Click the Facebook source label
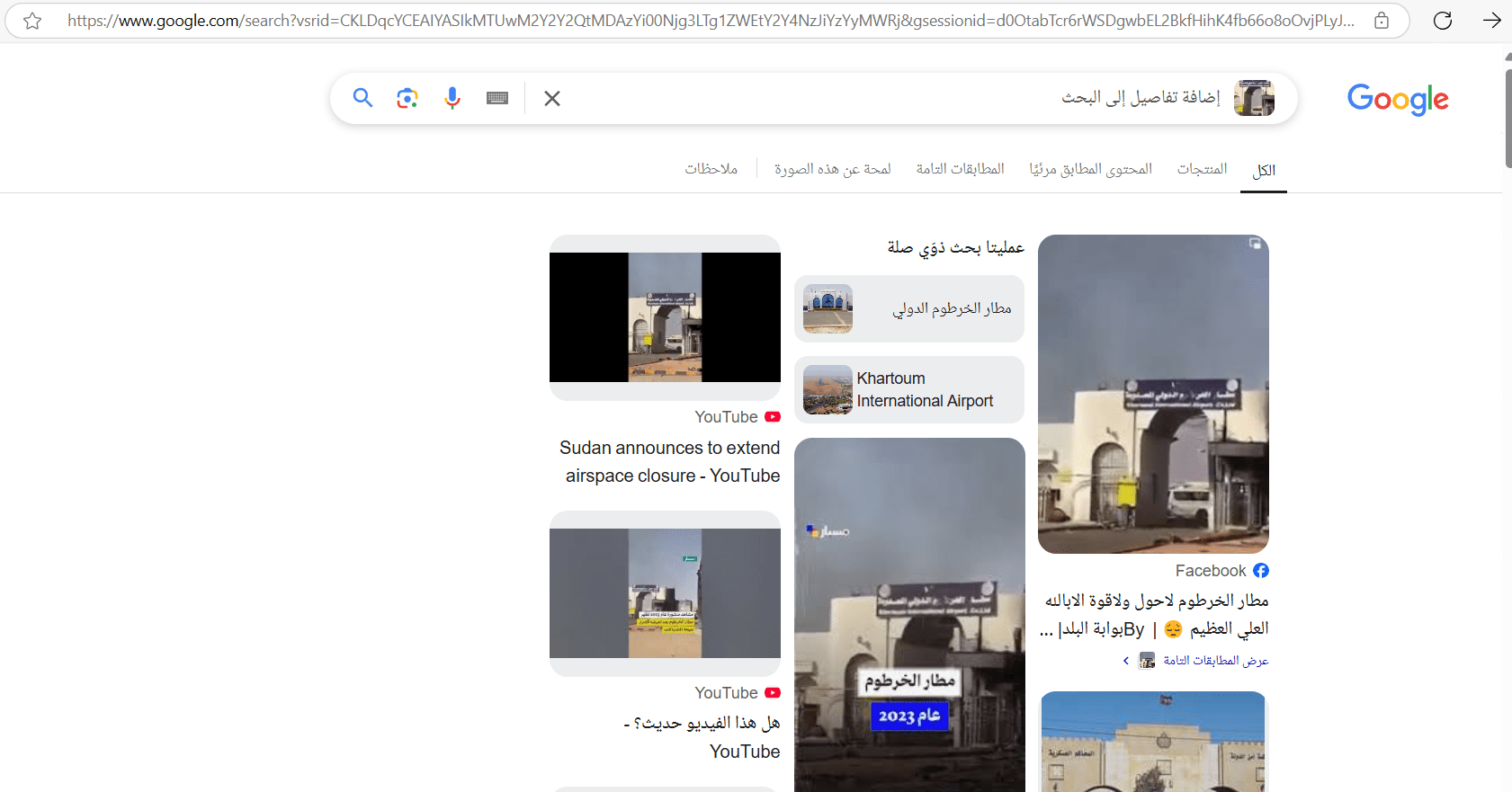Viewport: 1512px width, 792px height. click(1211, 571)
